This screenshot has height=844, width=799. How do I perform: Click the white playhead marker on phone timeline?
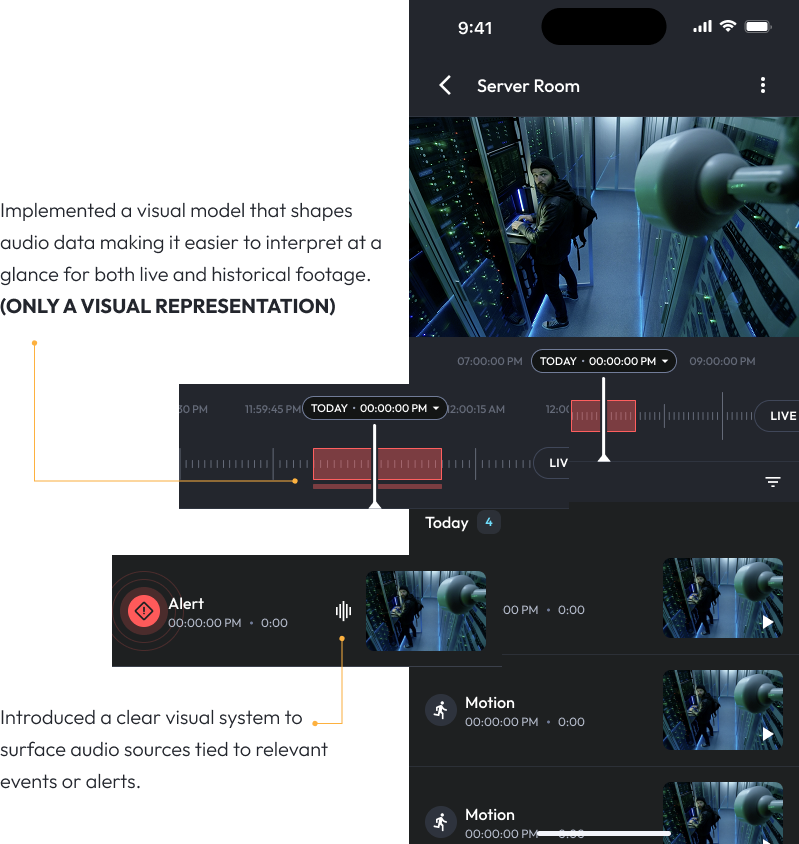pyautogui.click(x=604, y=420)
